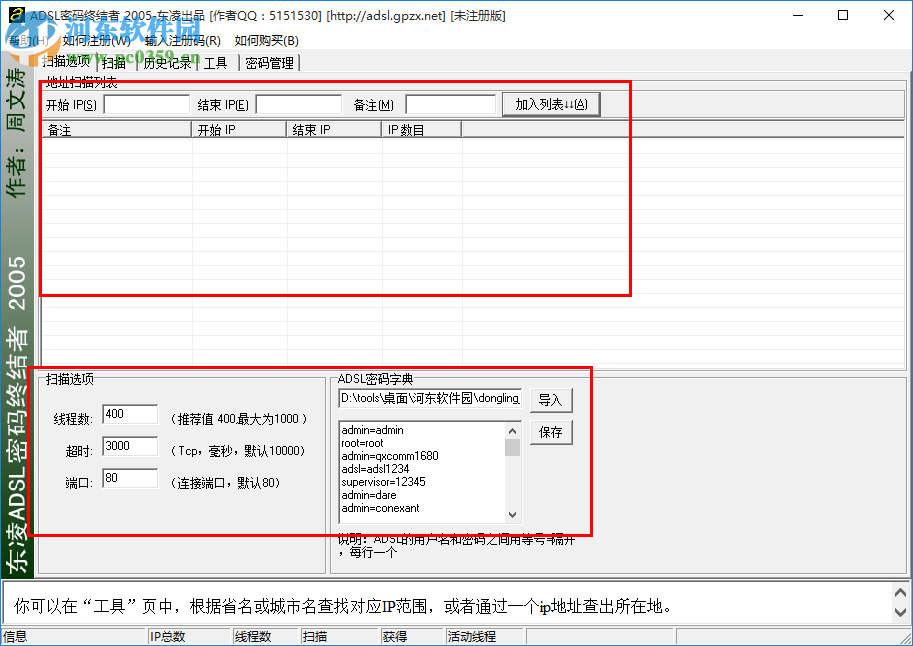This screenshot has width=913, height=646.
Task: Switch to the 密码管理 tab
Action: (272, 62)
